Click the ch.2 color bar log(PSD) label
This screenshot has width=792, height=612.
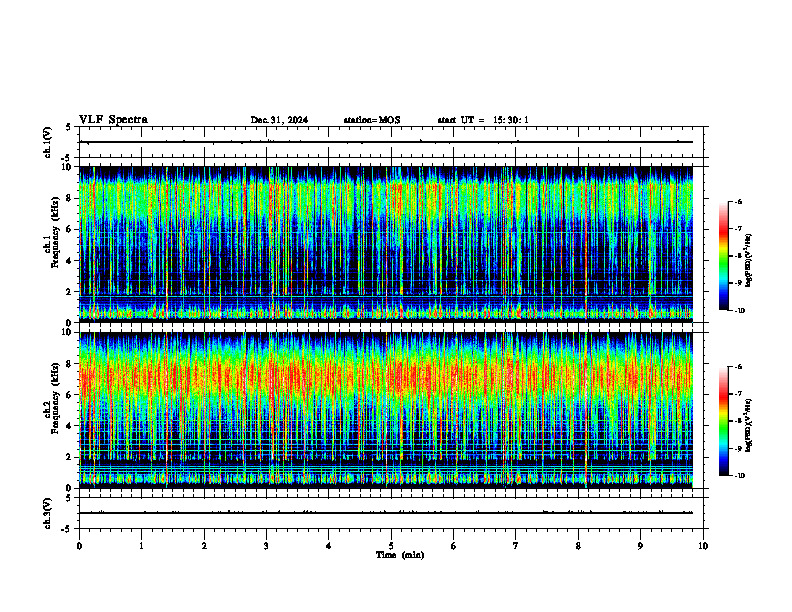tap(749, 425)
